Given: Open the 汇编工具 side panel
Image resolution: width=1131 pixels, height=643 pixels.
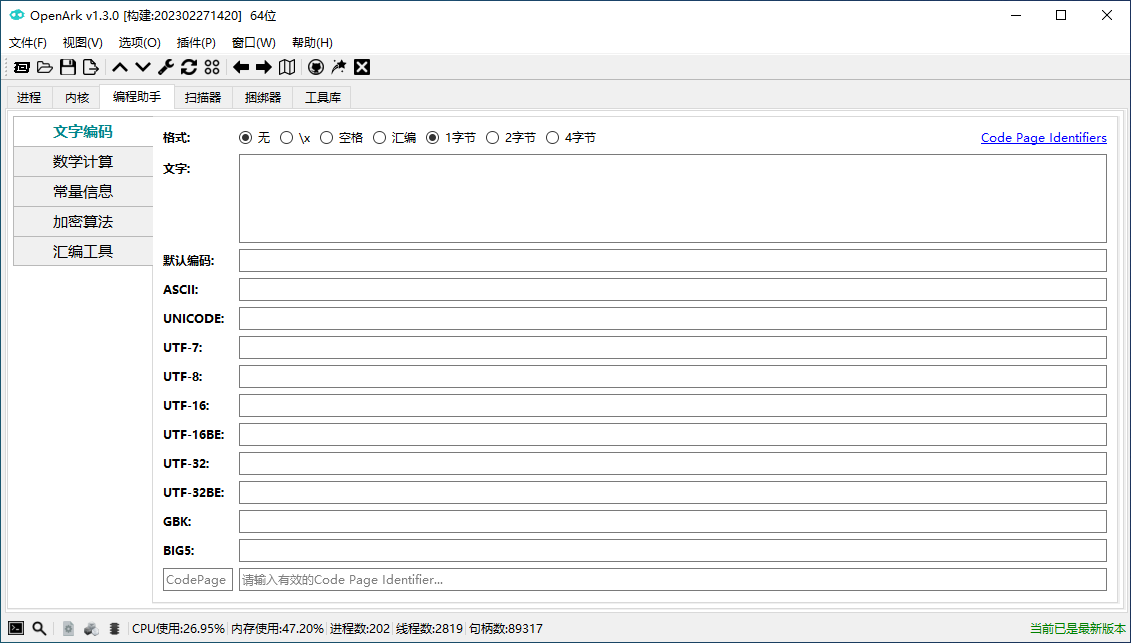Looking at the screenshot, I should [83, 251].
